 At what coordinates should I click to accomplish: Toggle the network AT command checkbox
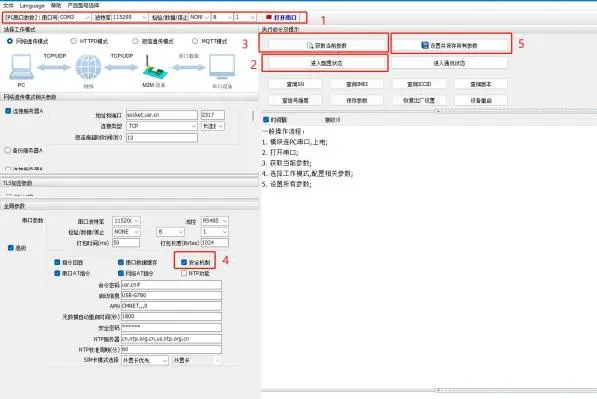121,273
